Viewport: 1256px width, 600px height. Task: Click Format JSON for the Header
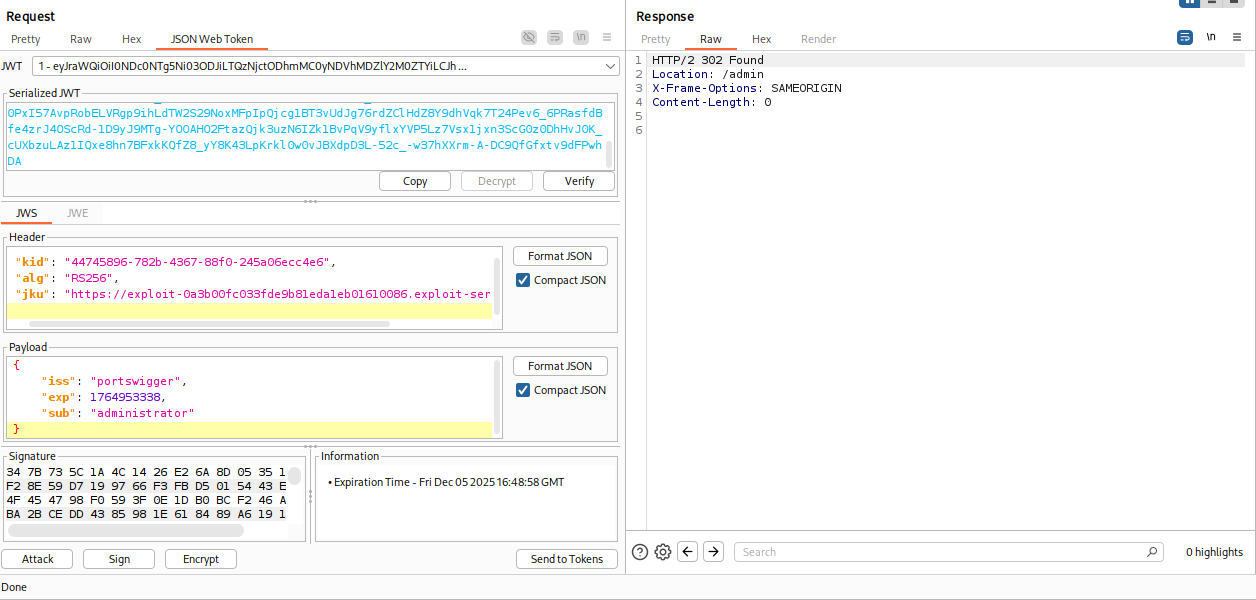(x=560, y=256)
